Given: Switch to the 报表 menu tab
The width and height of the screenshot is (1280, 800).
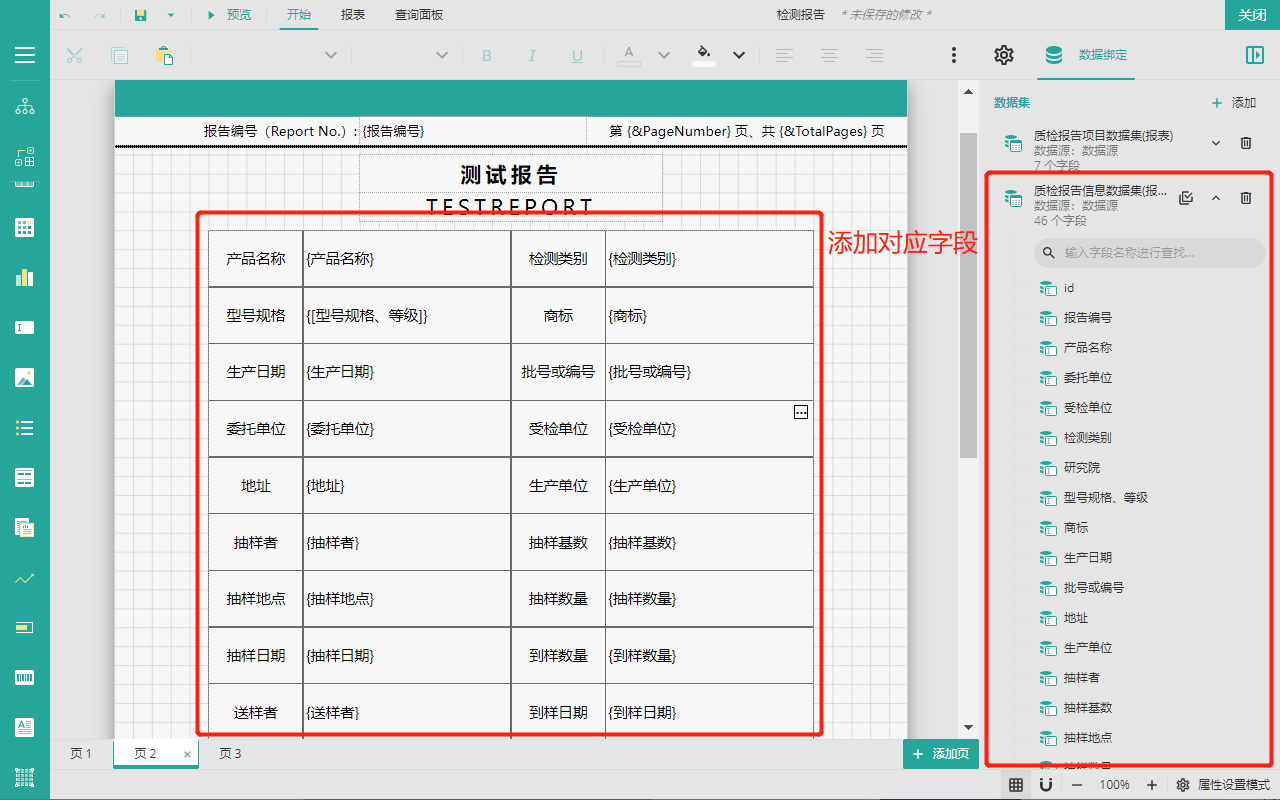Looking at the screenshot, I should click(353, 15).
